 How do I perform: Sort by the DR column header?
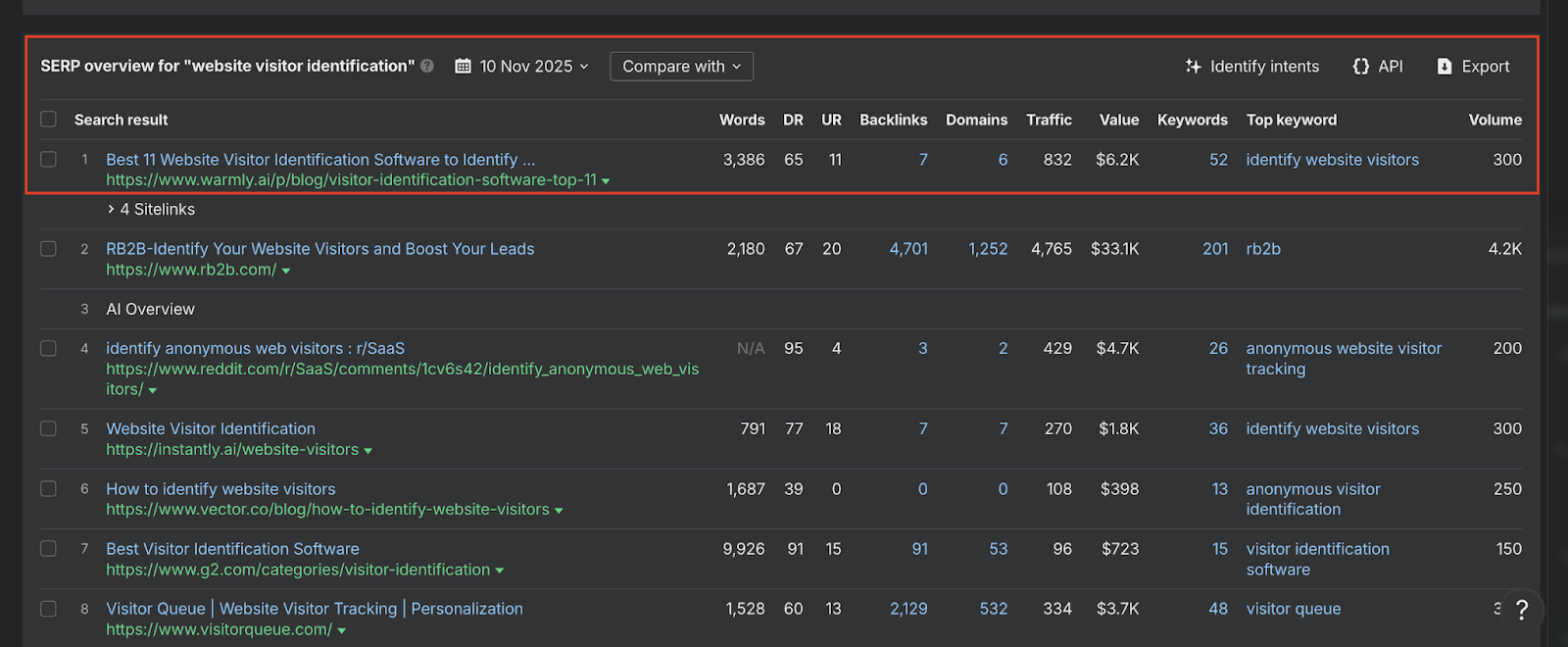click(x=793, y=120)
